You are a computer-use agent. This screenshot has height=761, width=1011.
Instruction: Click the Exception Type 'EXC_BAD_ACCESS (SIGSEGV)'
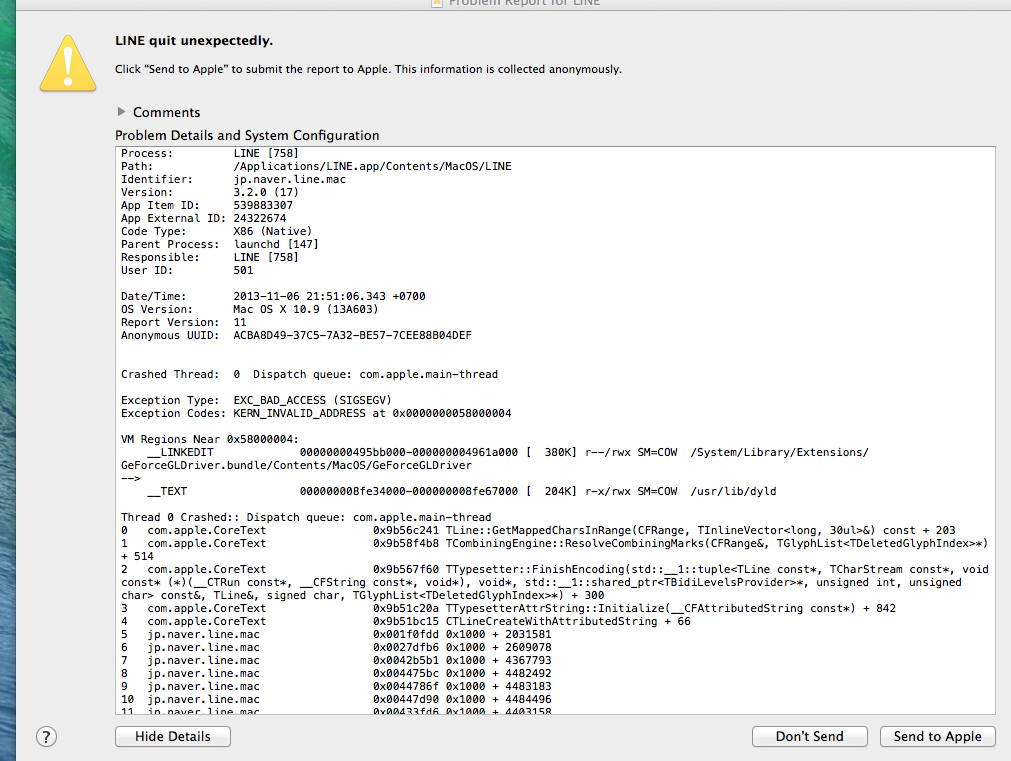312,400
